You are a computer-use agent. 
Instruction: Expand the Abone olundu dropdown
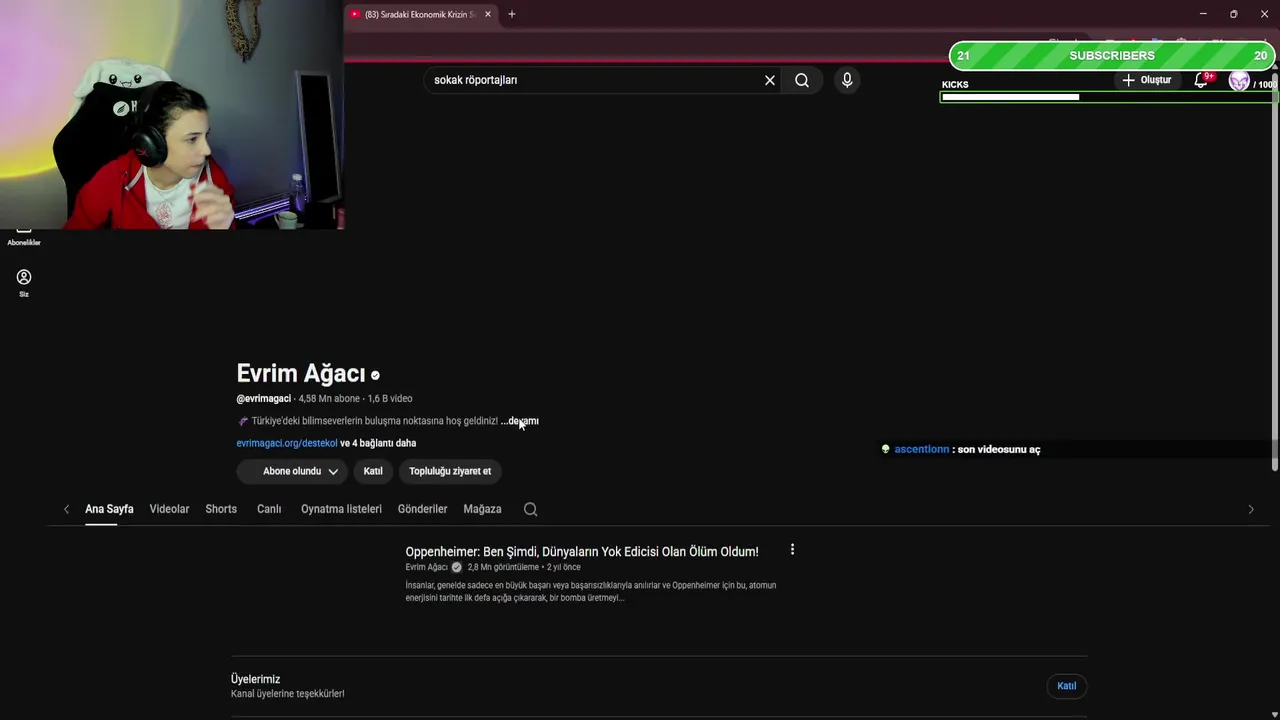click(292, 471)
